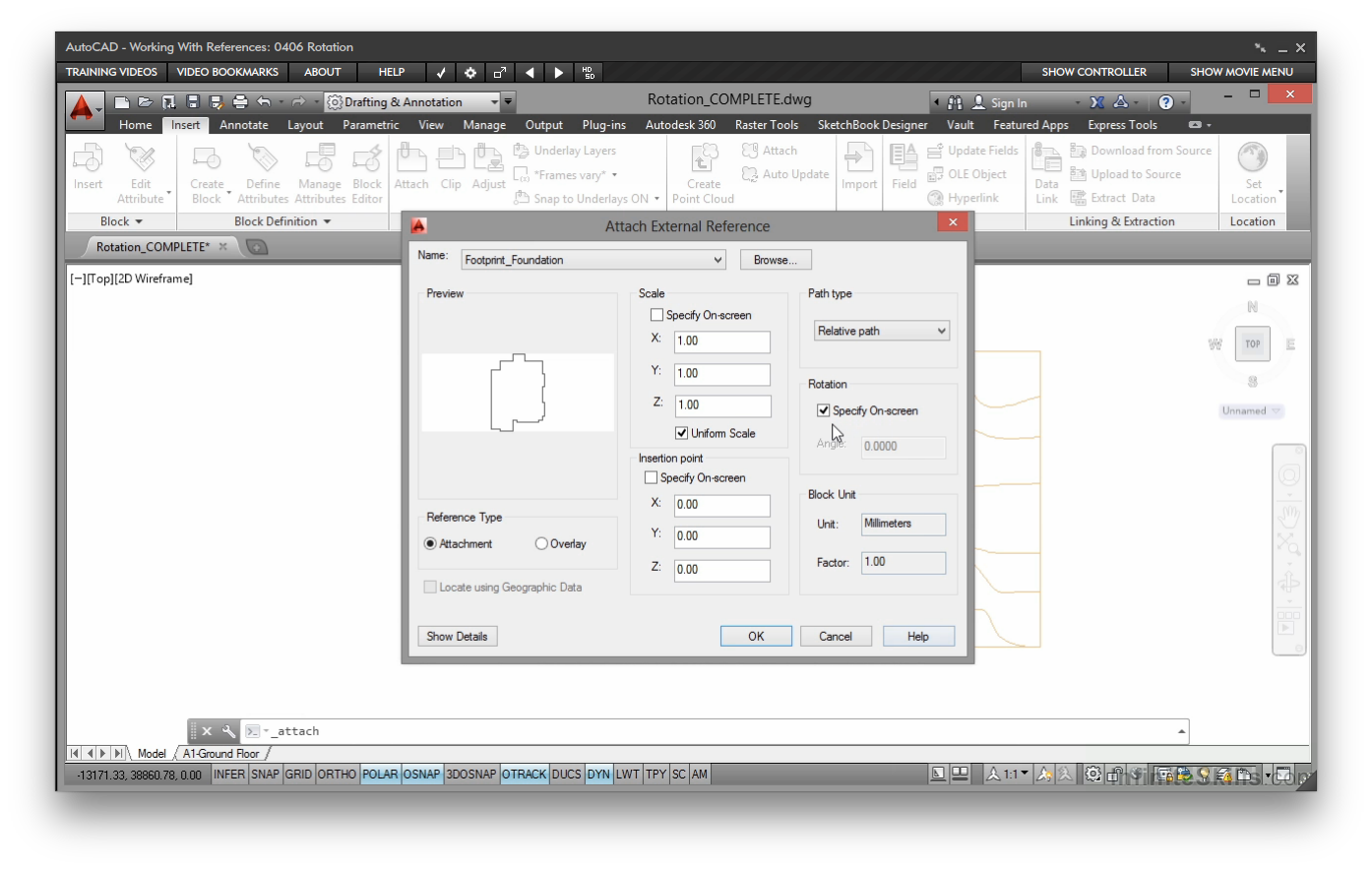Open the Name dropdown showing Footprint_Foundation
The height and width of the screenshot is (870, 1372).
(x=593, y=260)
